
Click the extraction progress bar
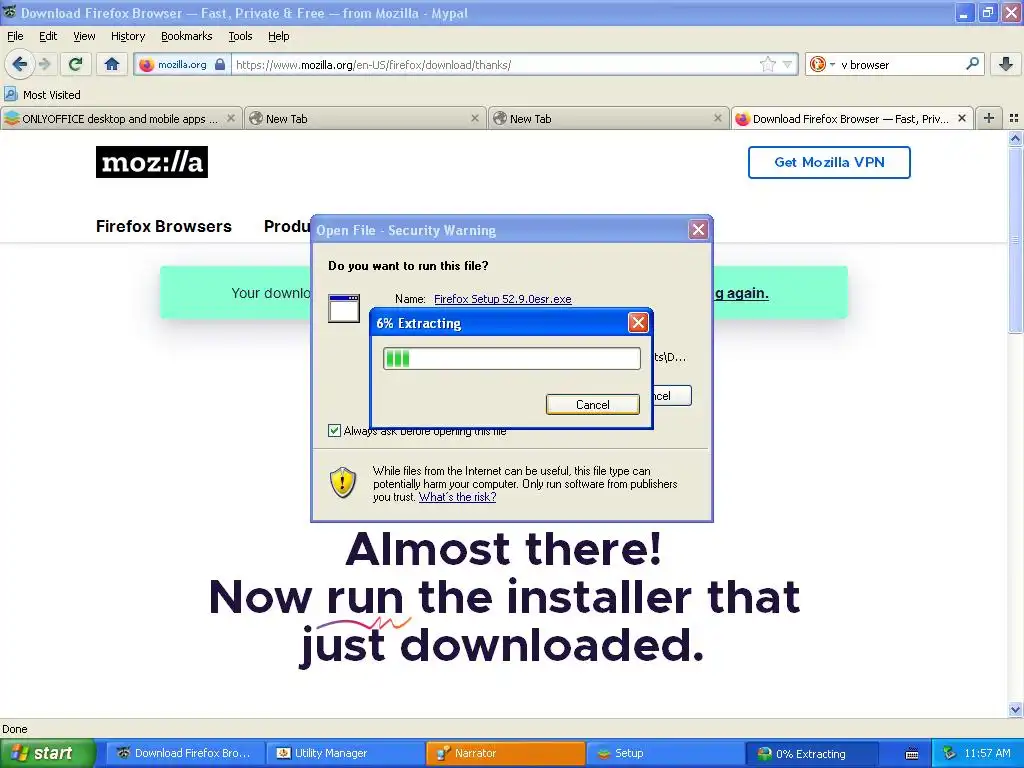click(x=511, y=358)
